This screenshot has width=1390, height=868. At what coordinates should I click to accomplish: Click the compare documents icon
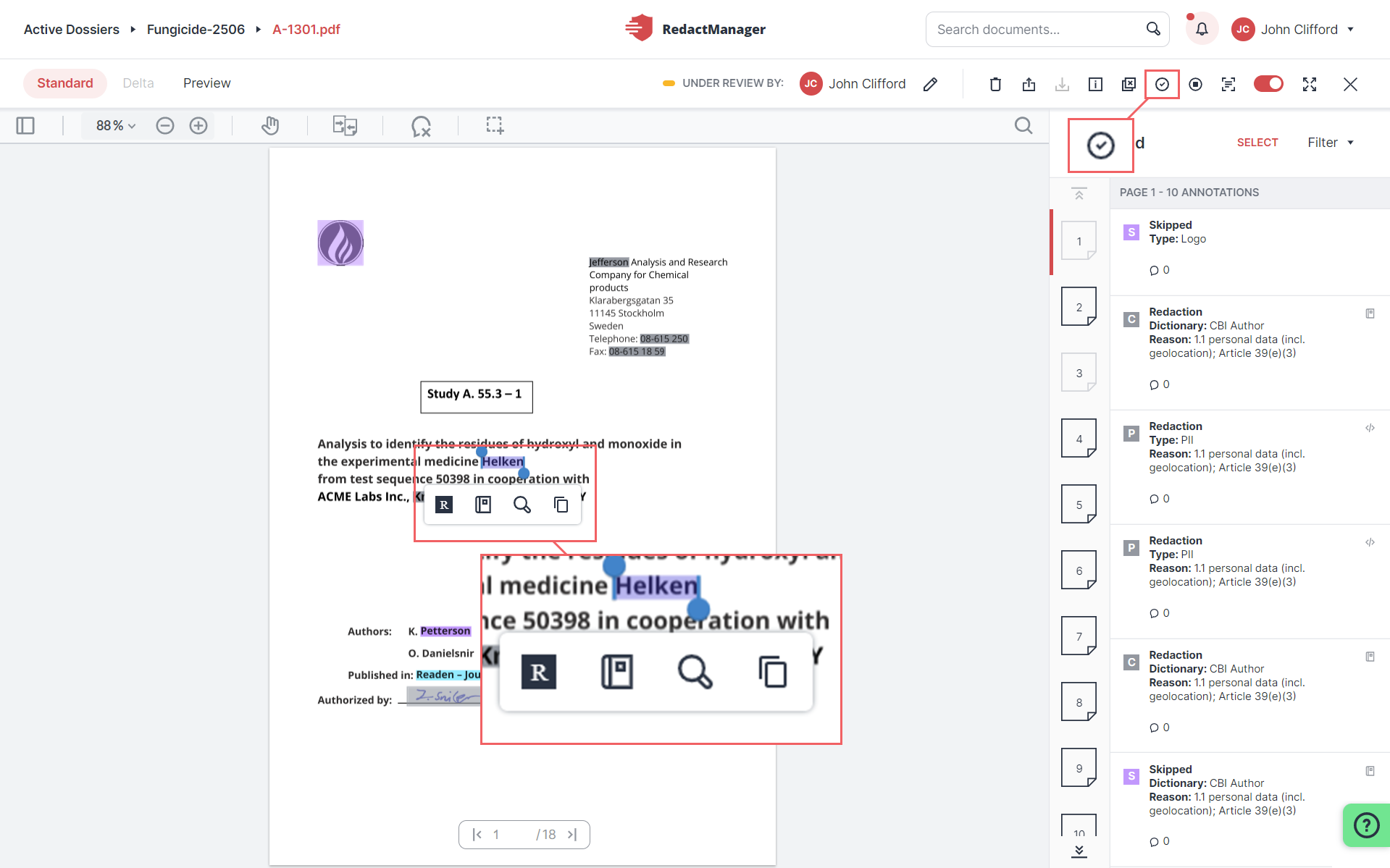(345, 125)
